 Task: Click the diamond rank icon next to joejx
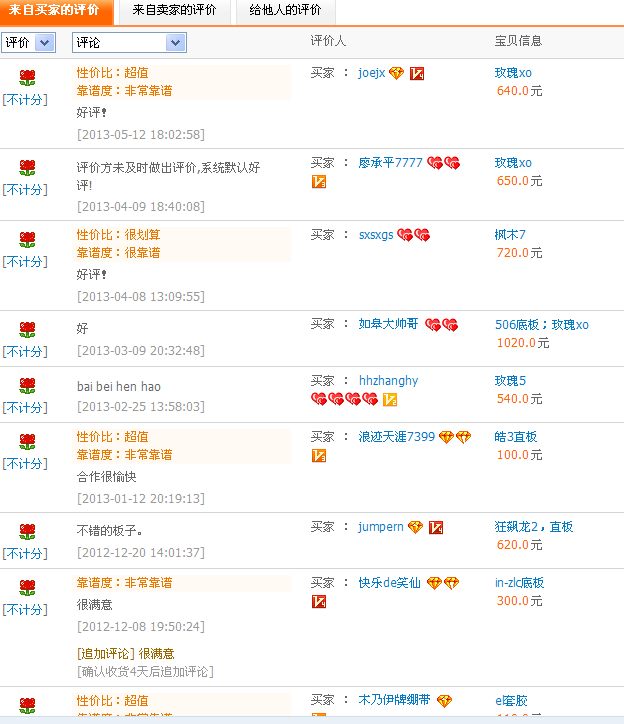click(396, 73)
